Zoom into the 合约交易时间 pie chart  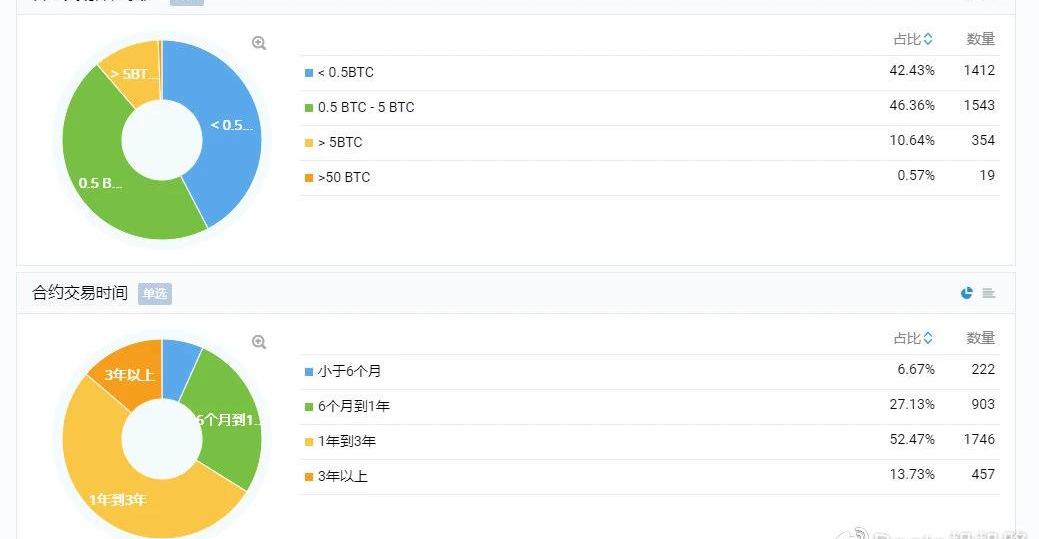point(259,342)
